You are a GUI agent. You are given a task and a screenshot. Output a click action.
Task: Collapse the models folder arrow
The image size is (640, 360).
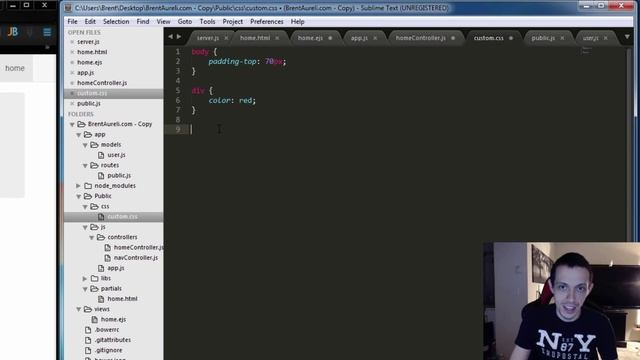click(x=85, y=145)
